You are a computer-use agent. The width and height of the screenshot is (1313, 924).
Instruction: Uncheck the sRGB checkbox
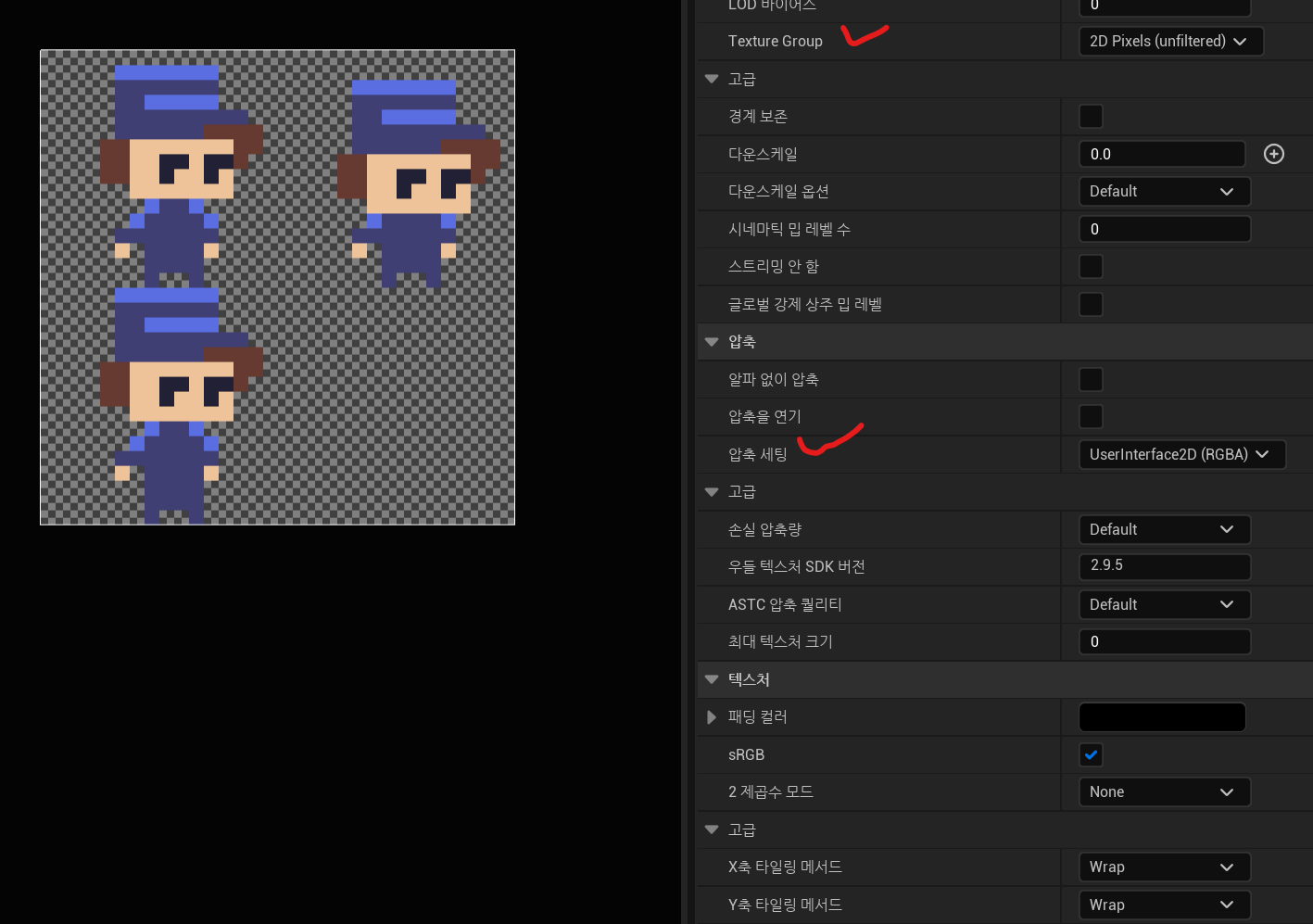pyautogui.click(x=1092, y=754)
